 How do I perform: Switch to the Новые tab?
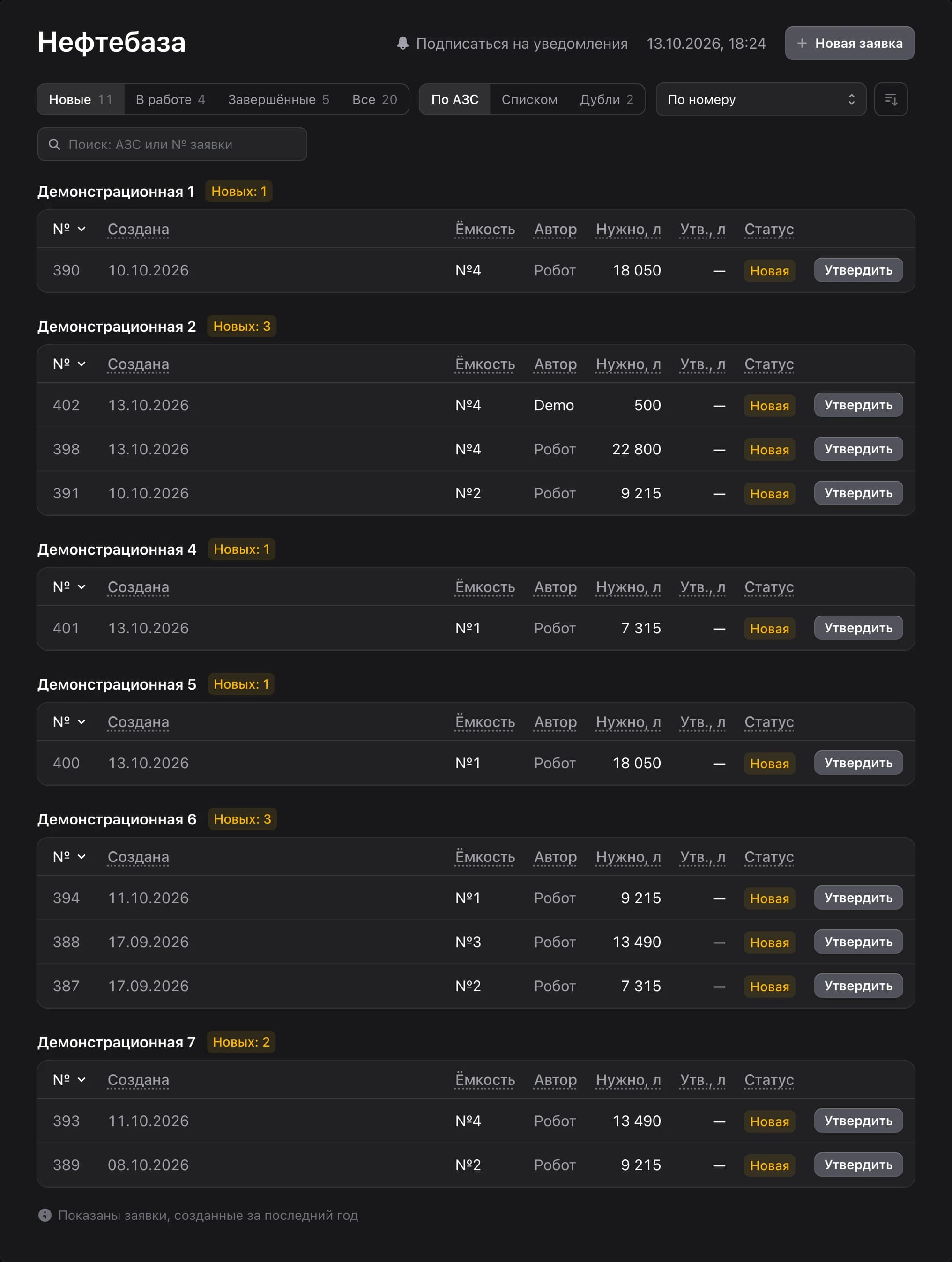coord(81,100)
